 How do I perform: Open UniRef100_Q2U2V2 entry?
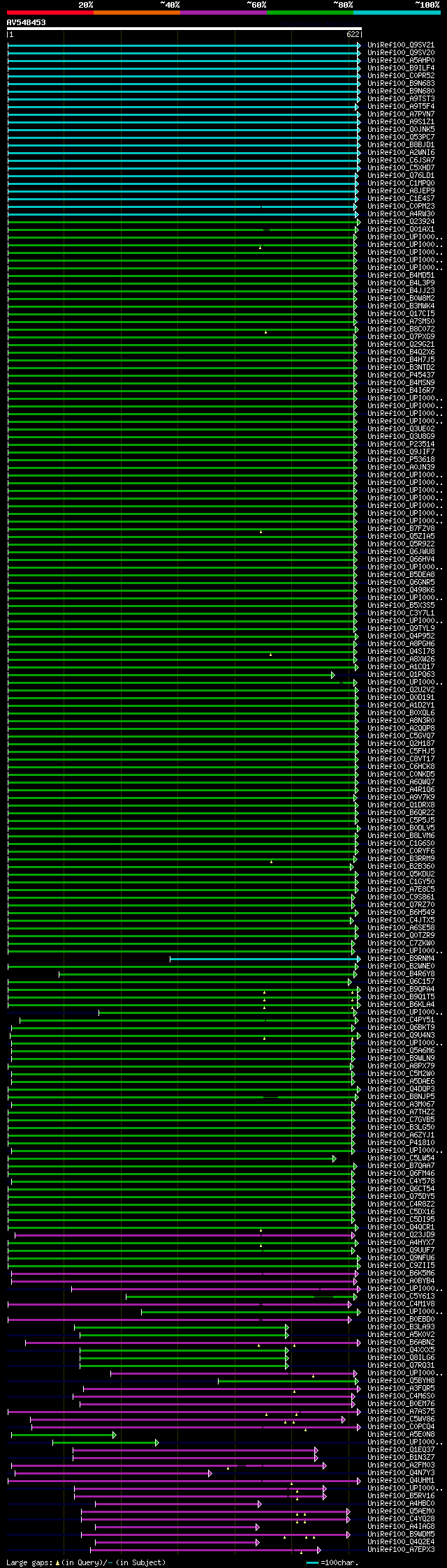coord(401,690)
